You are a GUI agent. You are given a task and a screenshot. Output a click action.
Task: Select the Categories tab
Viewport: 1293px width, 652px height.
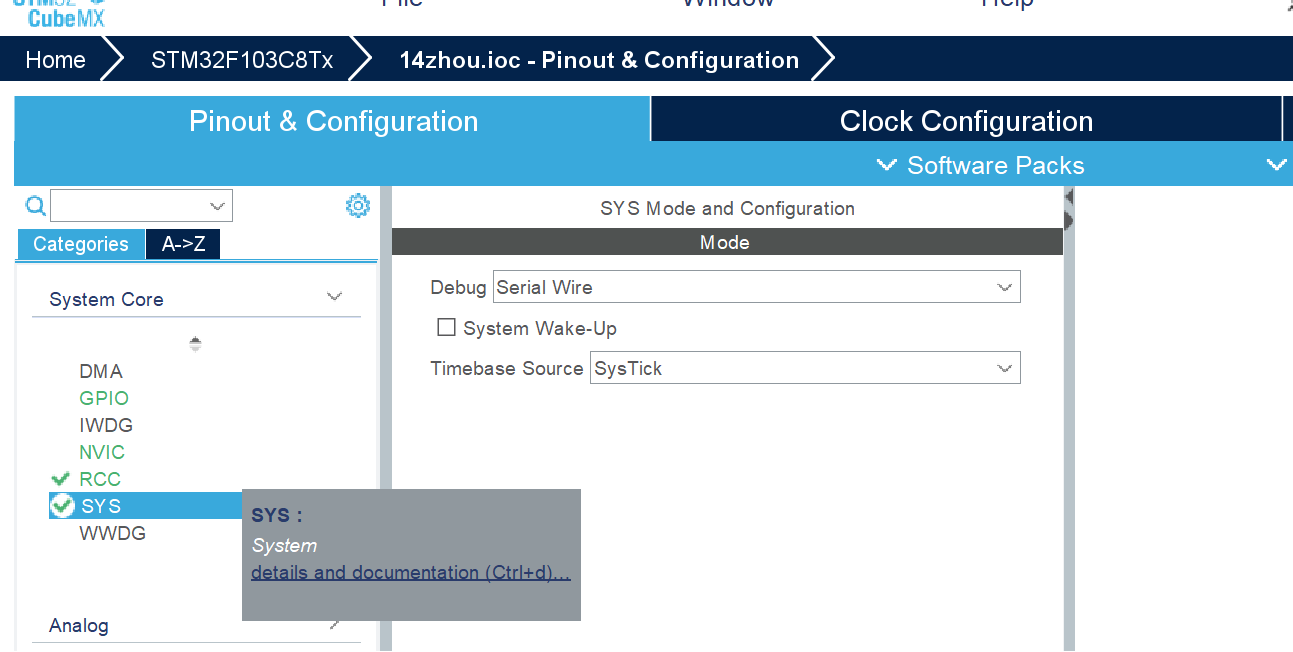(x=81, y=244)
